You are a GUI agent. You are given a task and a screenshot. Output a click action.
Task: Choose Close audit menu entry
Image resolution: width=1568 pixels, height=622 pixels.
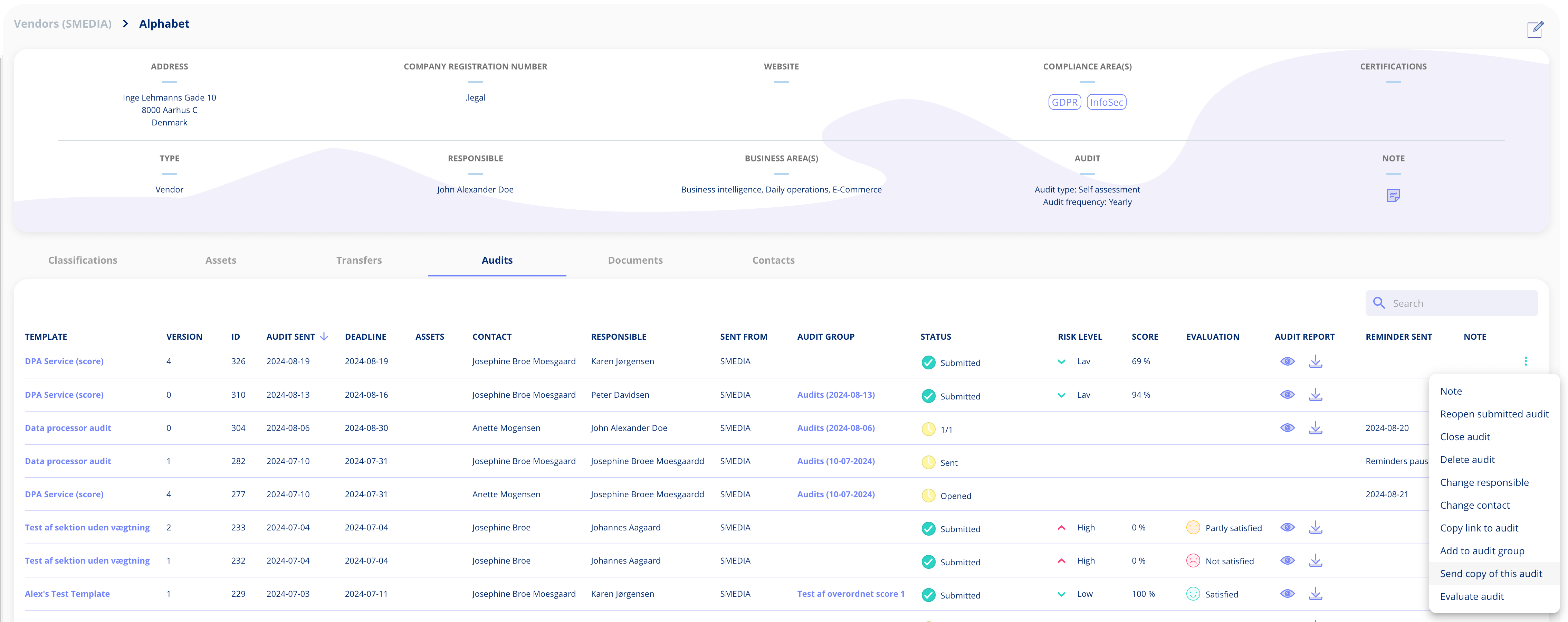pos(1494,437)
